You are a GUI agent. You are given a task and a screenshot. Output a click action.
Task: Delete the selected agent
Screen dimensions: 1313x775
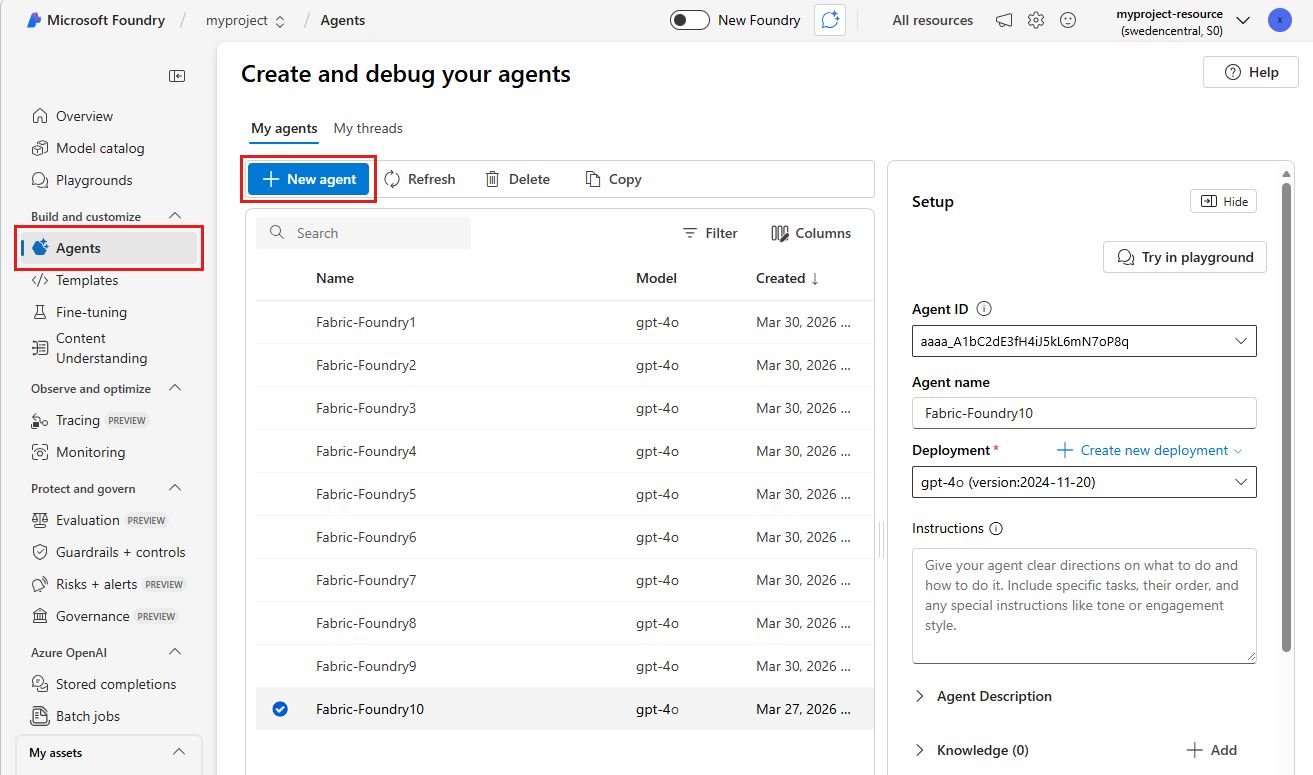pos(518,179)
